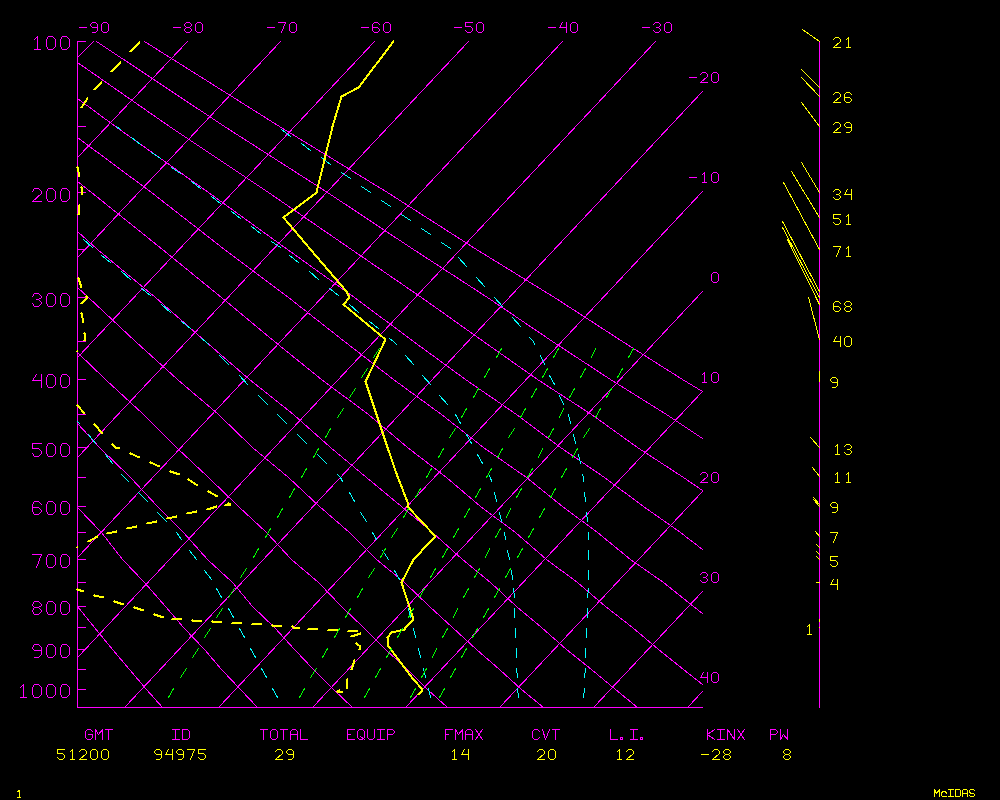Select the 100 pressure level label
The image size is (1000, 800).
[x=51, y=43]
